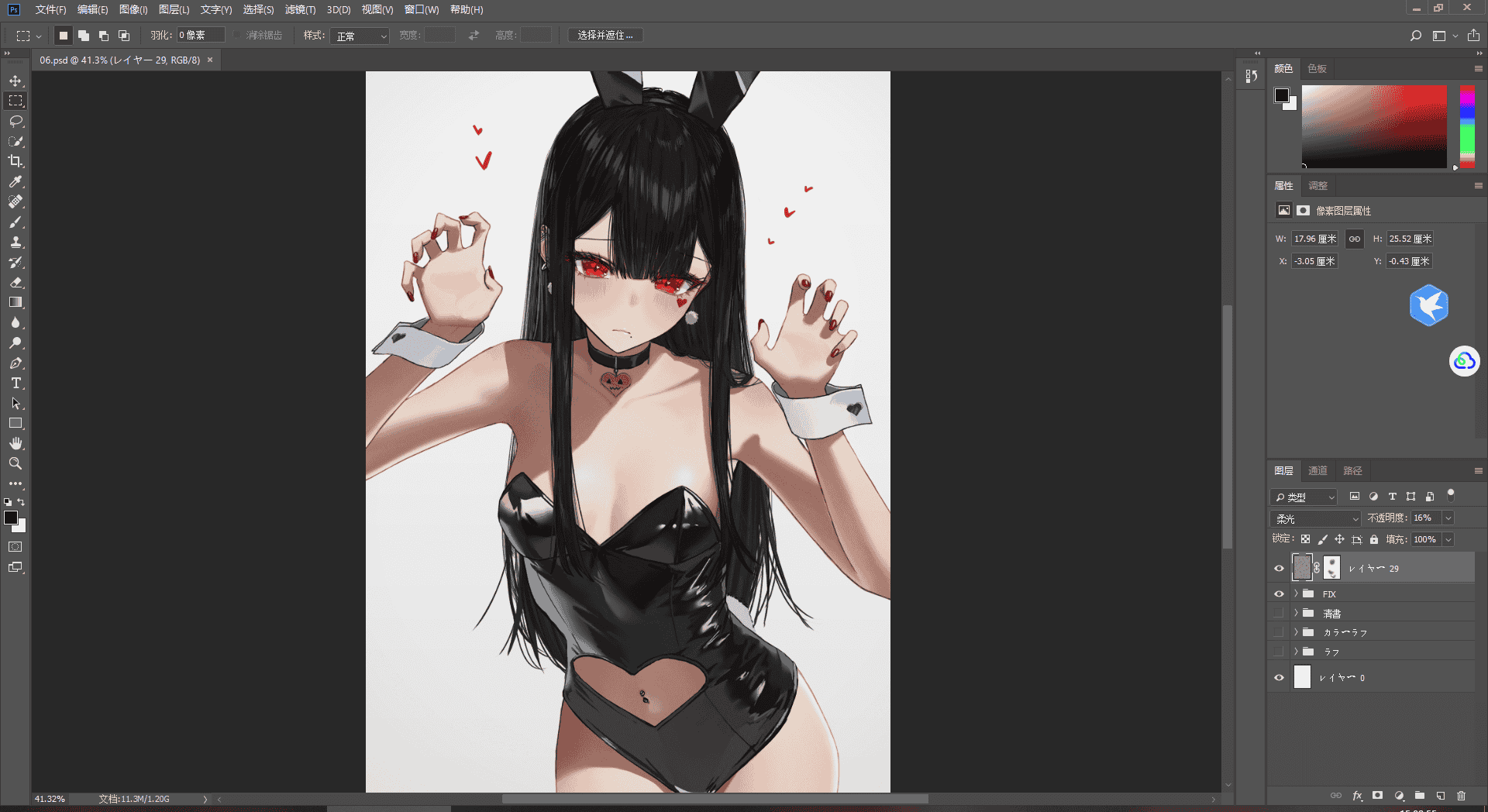Expand the 清書 layer group
Image resolution: width=1488 pixels, height=812 pixels.
(x=1296, y=613)
